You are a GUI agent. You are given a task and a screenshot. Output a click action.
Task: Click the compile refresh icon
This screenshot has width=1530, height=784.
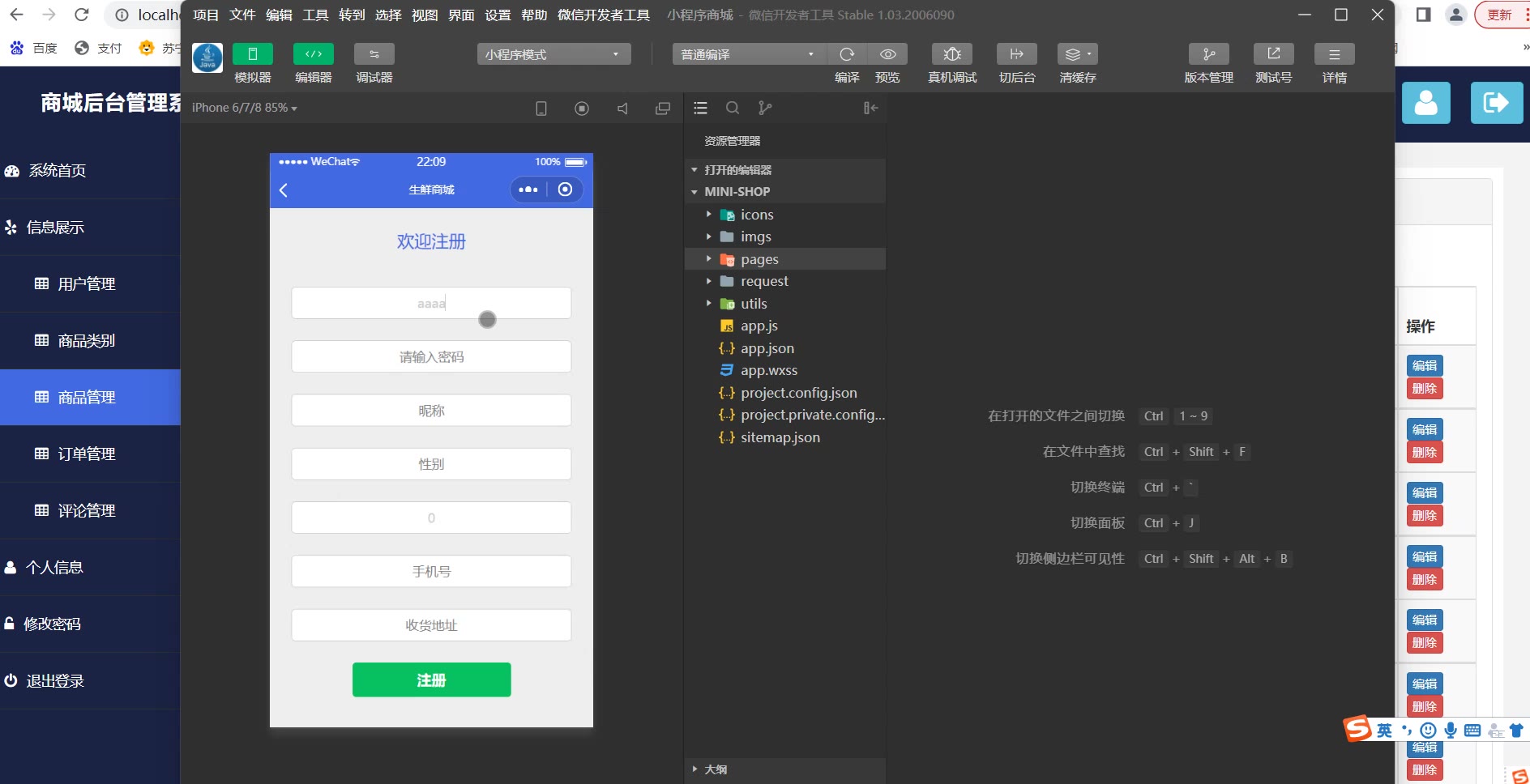tap(847, 54)
